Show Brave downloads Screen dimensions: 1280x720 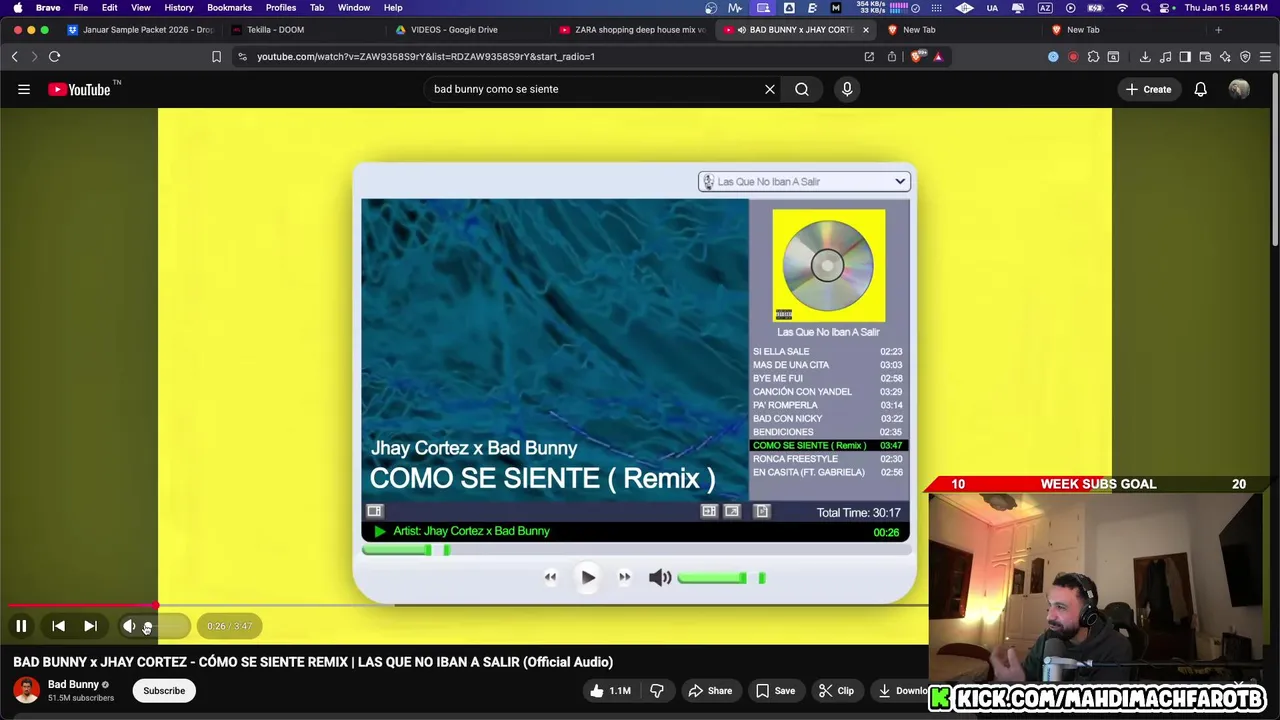(1145, 57)
